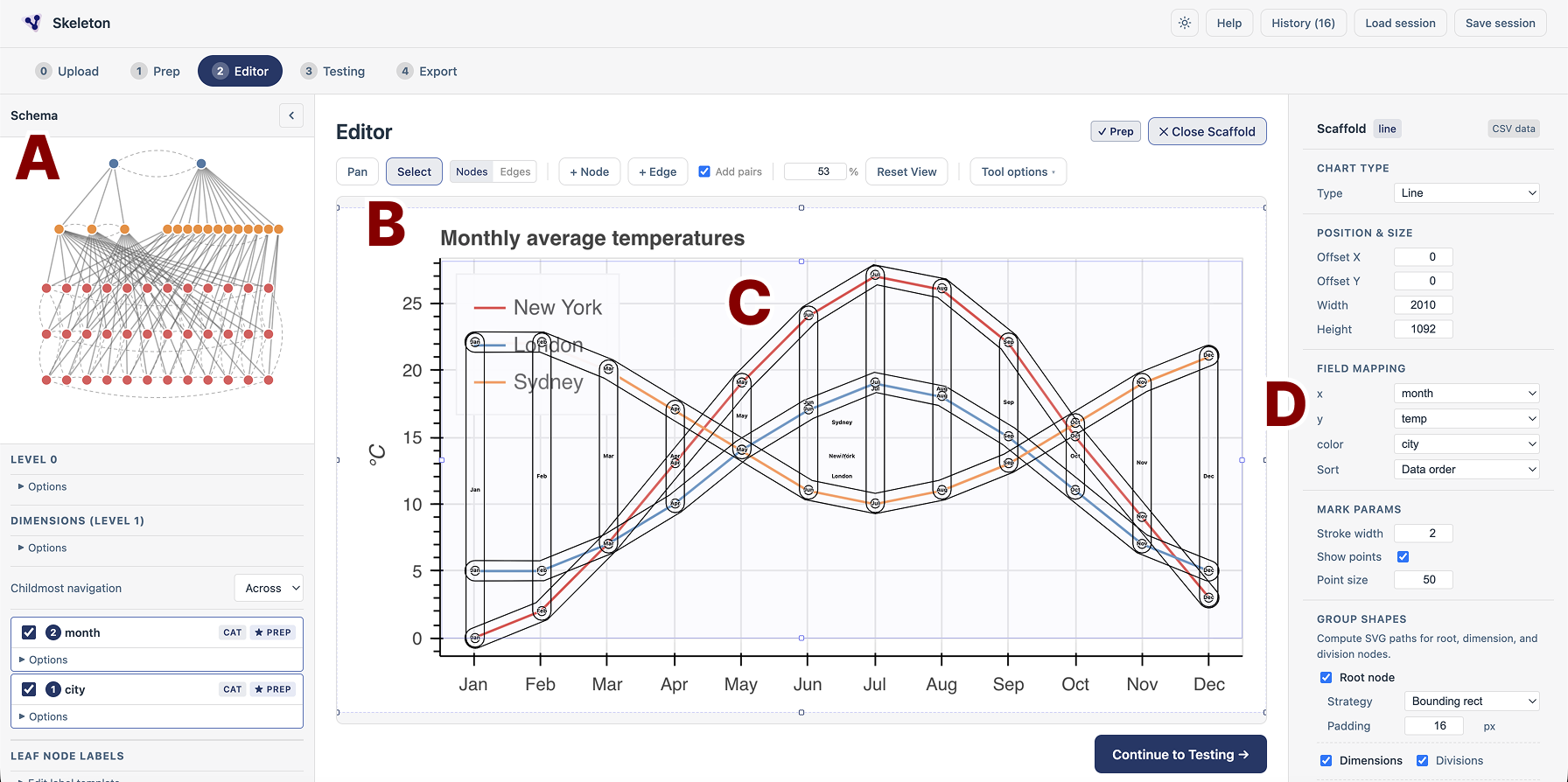Click the Sydney legend entry
Viewport: 1568px width, 782px height.
528,382
